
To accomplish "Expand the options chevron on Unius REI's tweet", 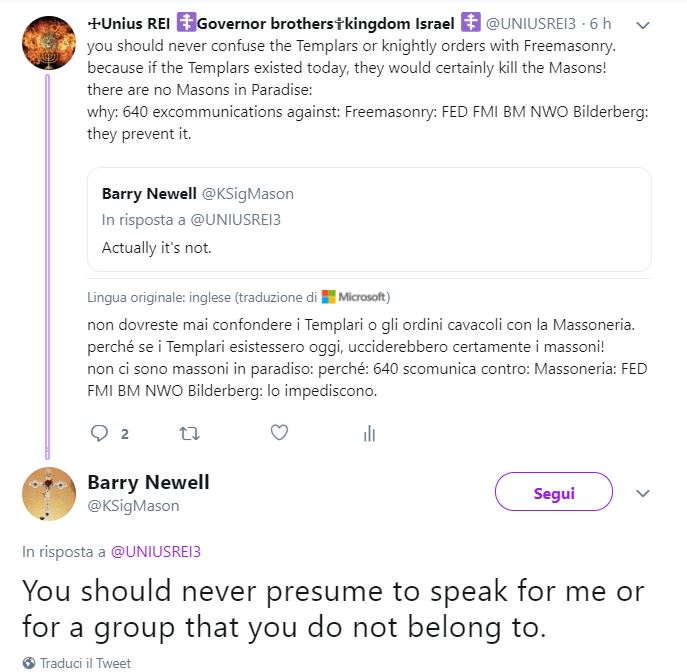I will click(643, 24).
